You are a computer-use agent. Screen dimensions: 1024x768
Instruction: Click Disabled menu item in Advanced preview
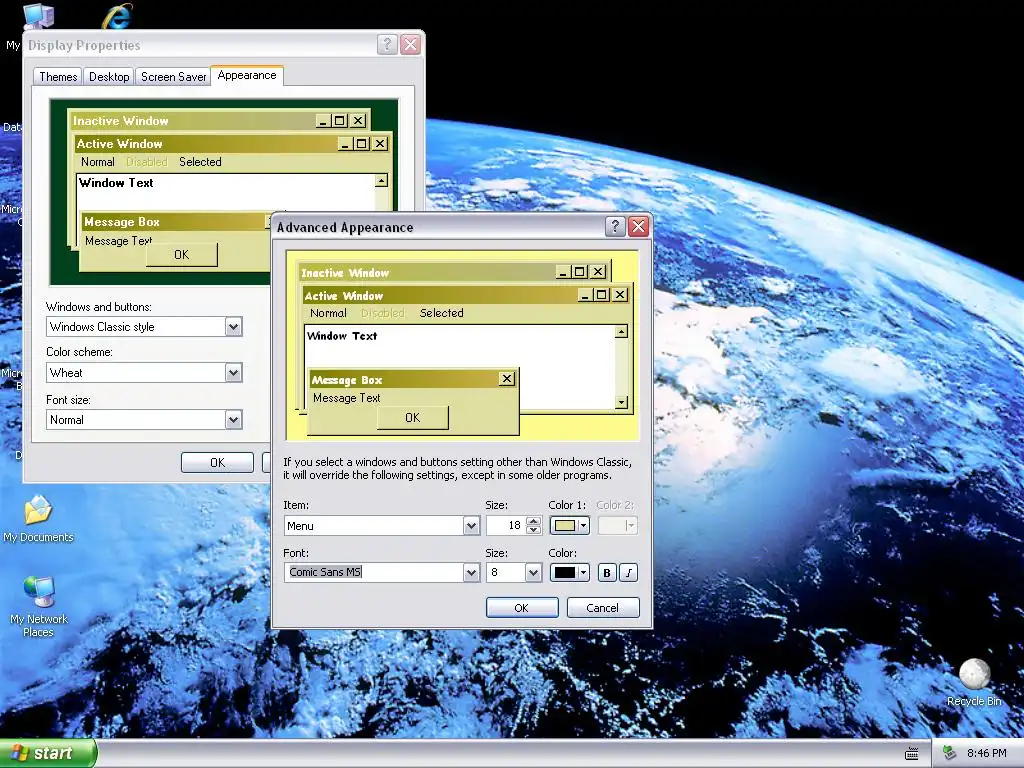383,313
